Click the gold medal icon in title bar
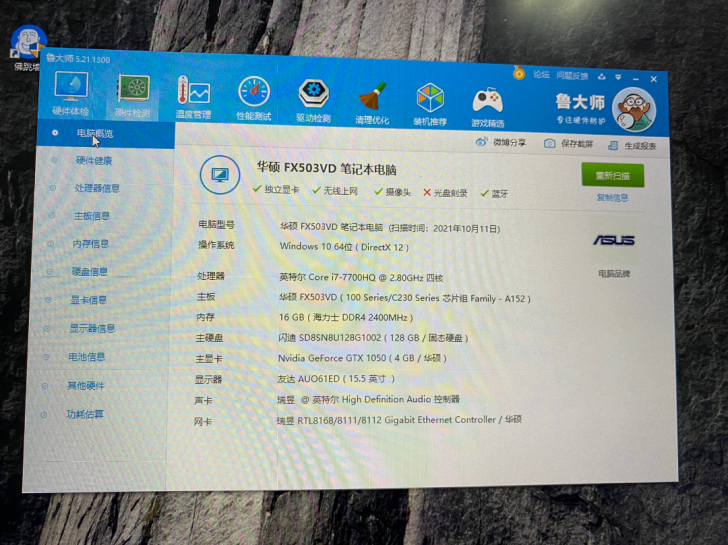The height and width of the screenshot is (545, 728). 519,73
